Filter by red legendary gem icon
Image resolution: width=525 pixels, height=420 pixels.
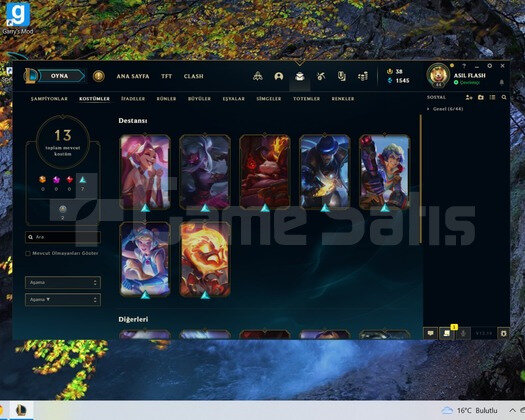(x=70, y=180)
